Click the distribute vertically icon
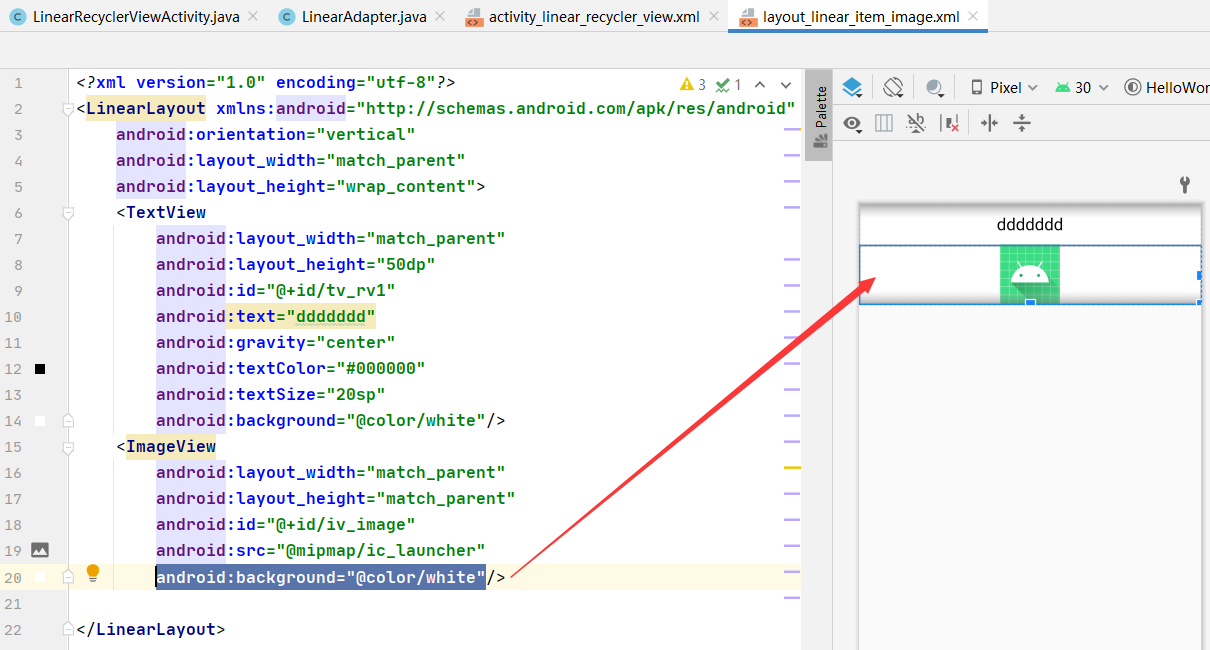1210x650 pixels. point(1022,123)
